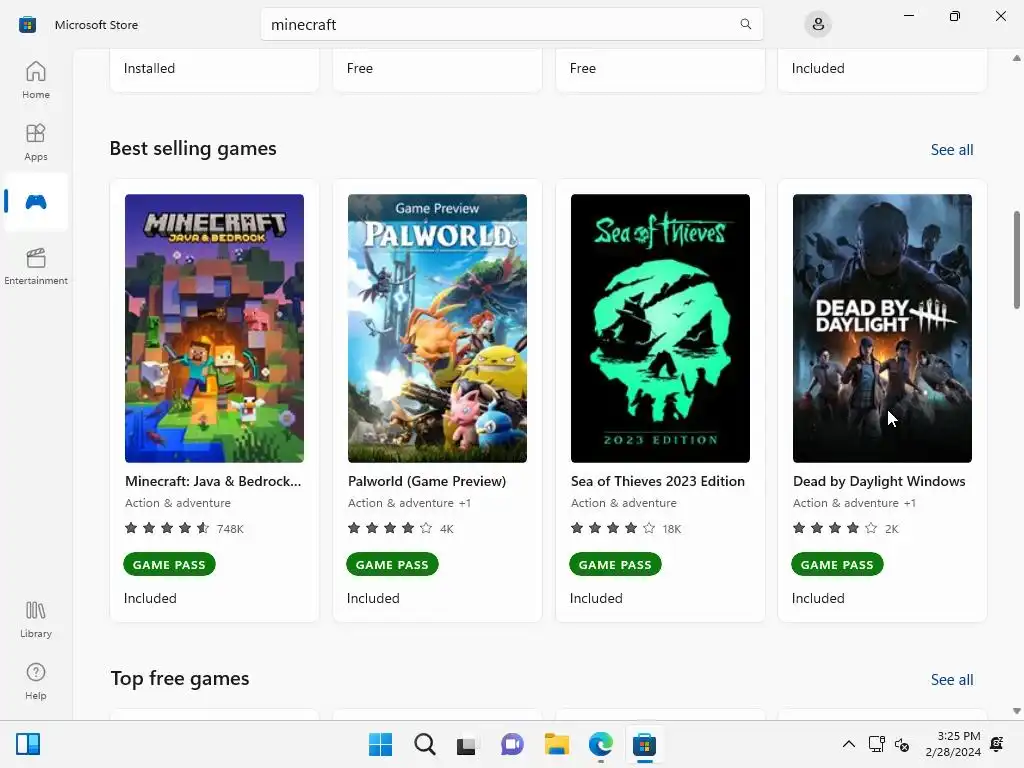
Task: Click the 'Best selling games' heading
Action: pyautogui.click(x=193, y=148)
